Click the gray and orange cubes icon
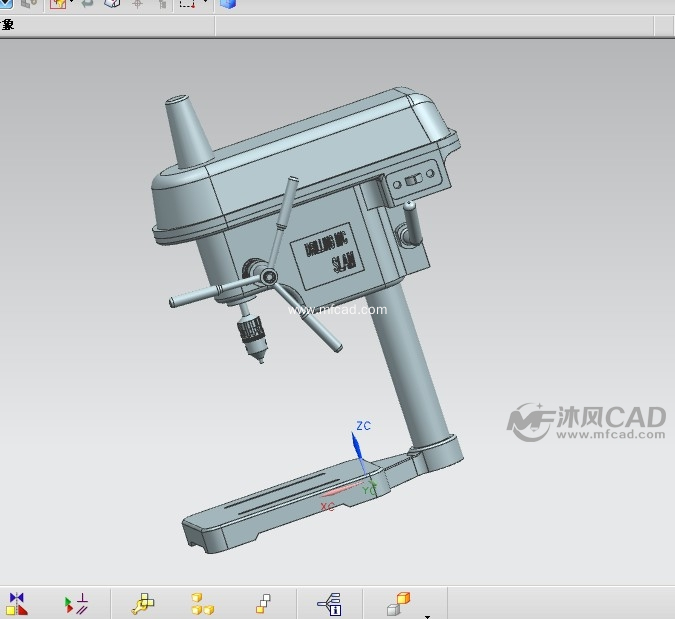675x619 pixels. click(x=398, y=603)
